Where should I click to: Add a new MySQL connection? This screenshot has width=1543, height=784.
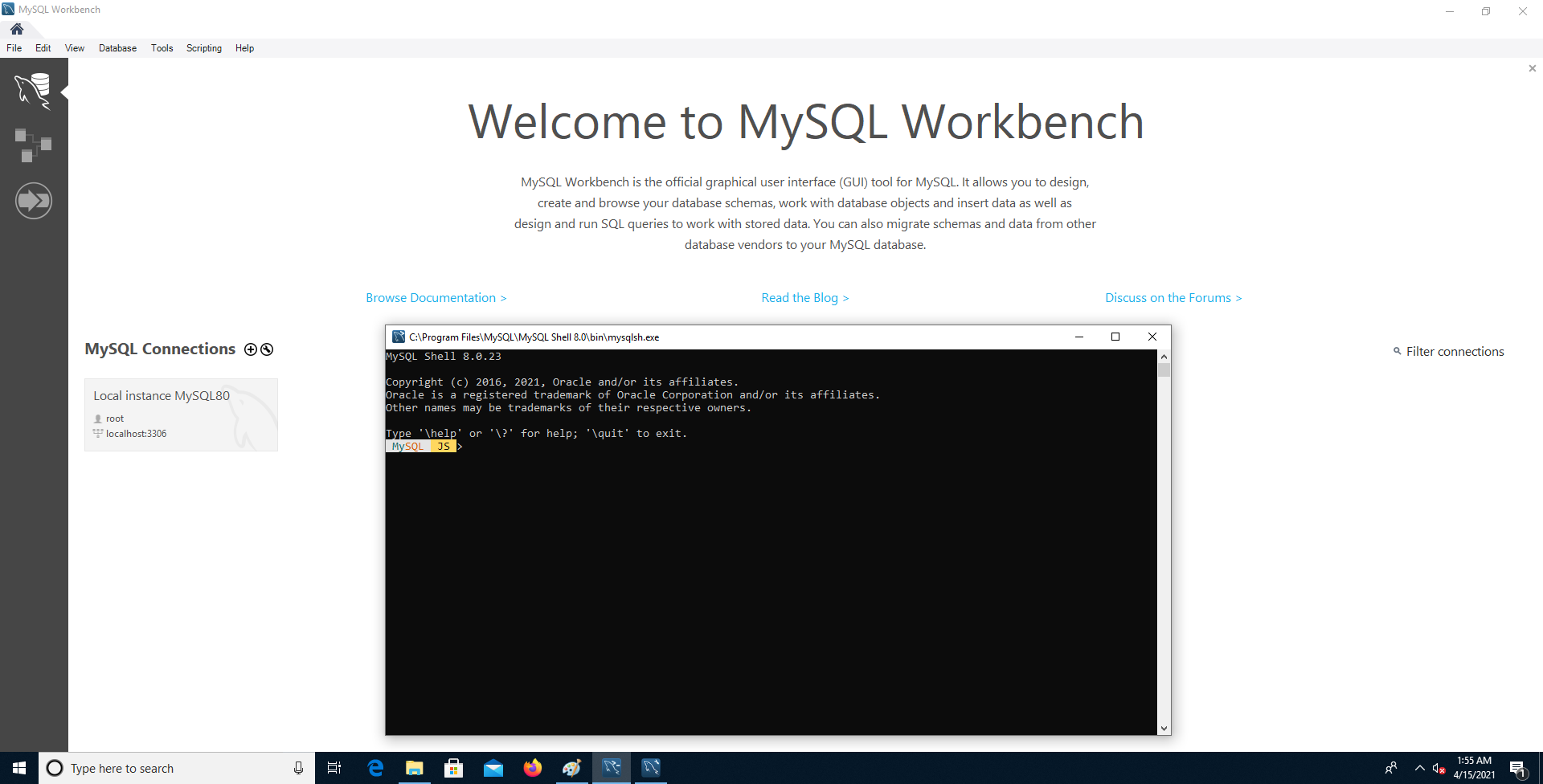point(251,349)
